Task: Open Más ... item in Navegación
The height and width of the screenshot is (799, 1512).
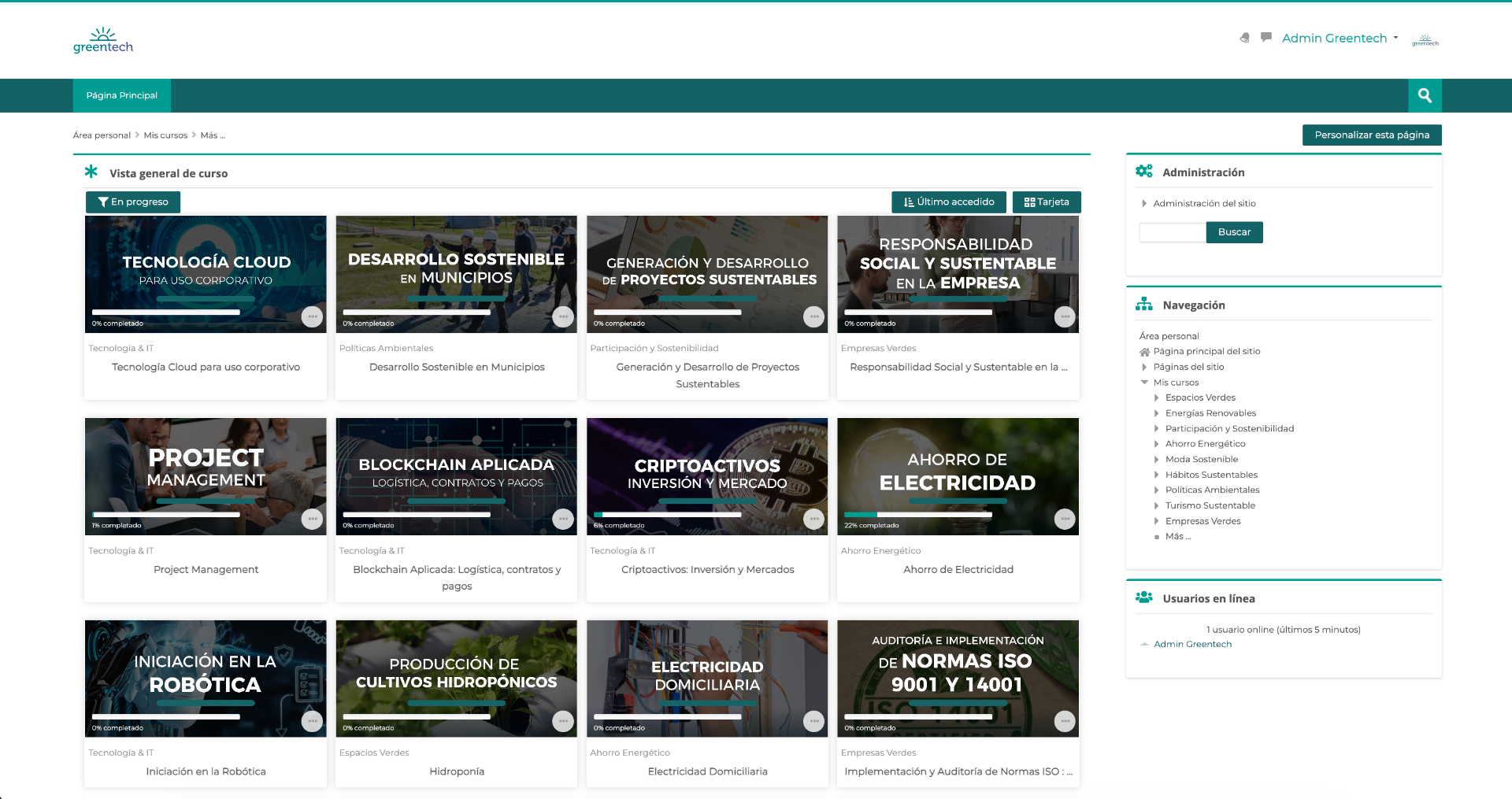Action: [x=1178, y=536]
